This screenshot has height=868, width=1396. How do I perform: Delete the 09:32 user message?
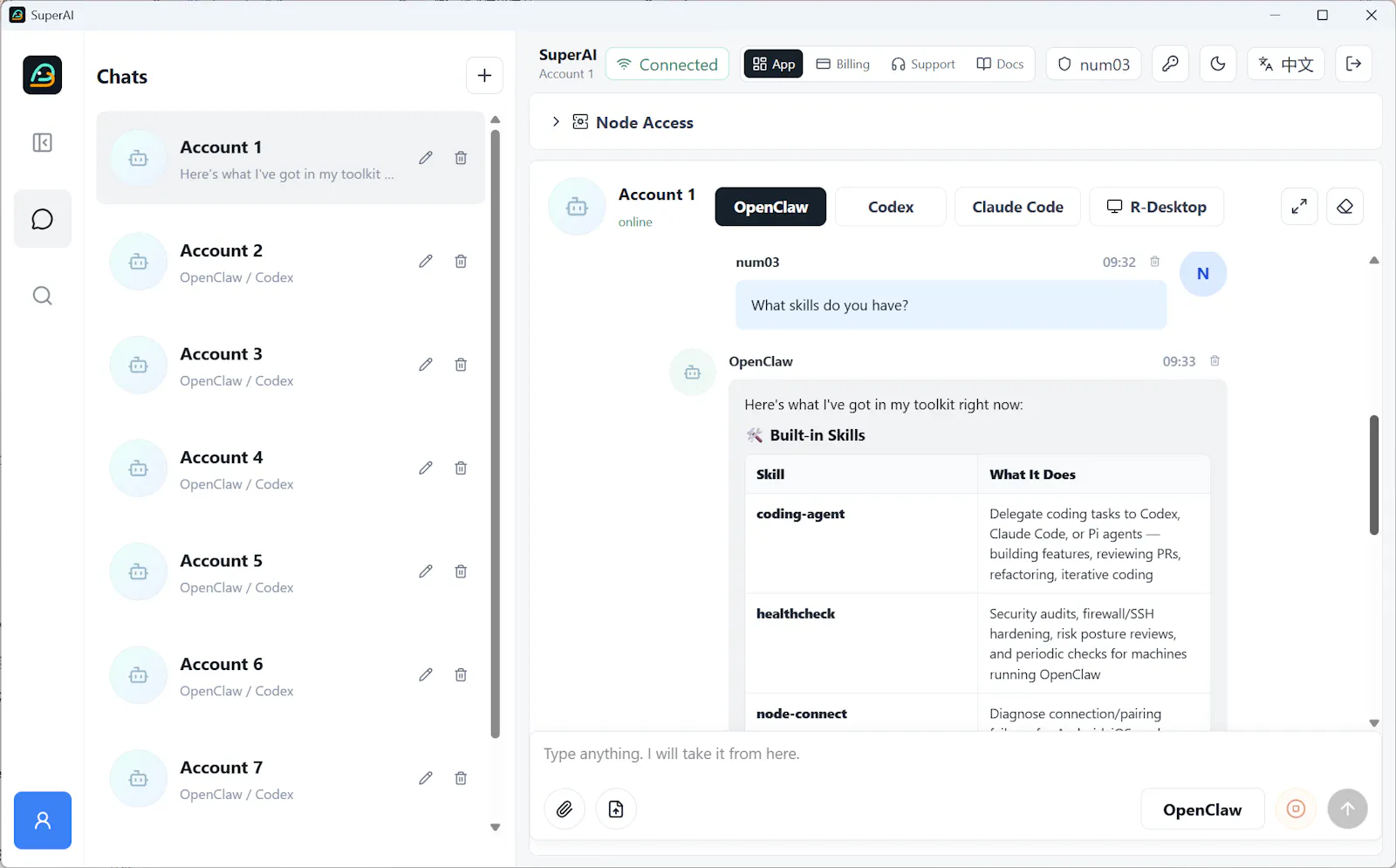click(x=1154, y=262)
